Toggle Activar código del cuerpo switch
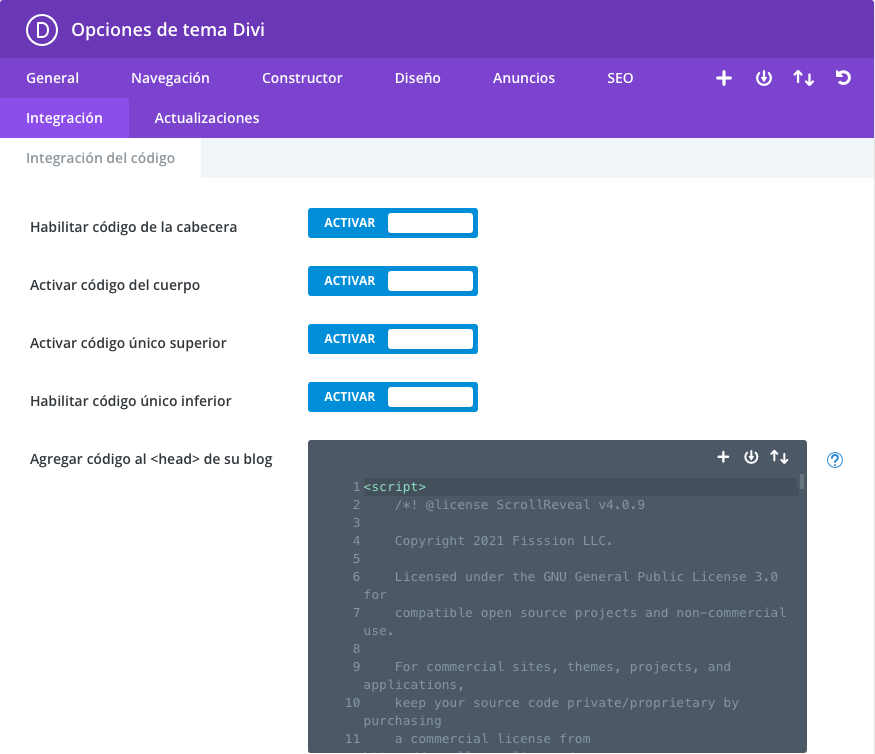 (393, 281)
